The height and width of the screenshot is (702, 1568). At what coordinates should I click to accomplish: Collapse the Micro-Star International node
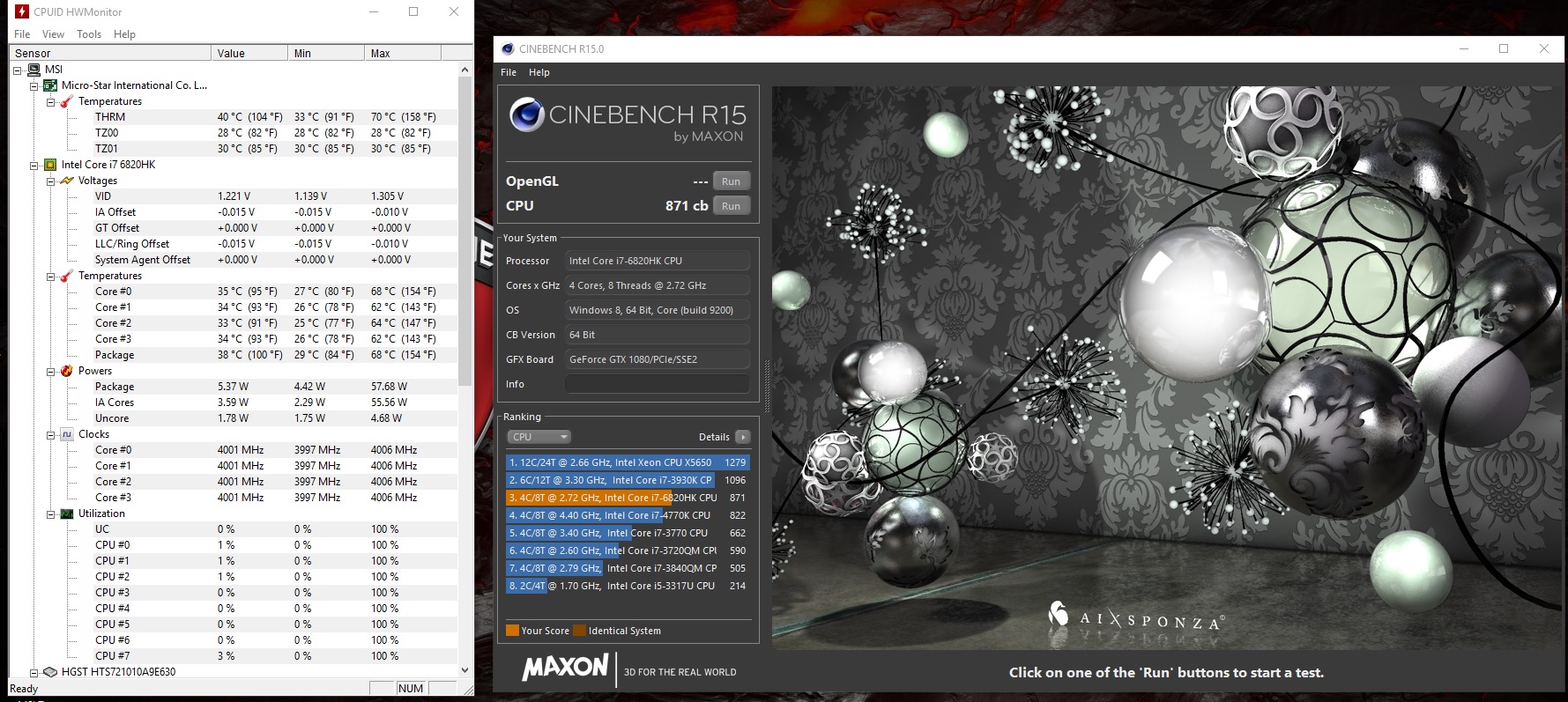(33, 85)
